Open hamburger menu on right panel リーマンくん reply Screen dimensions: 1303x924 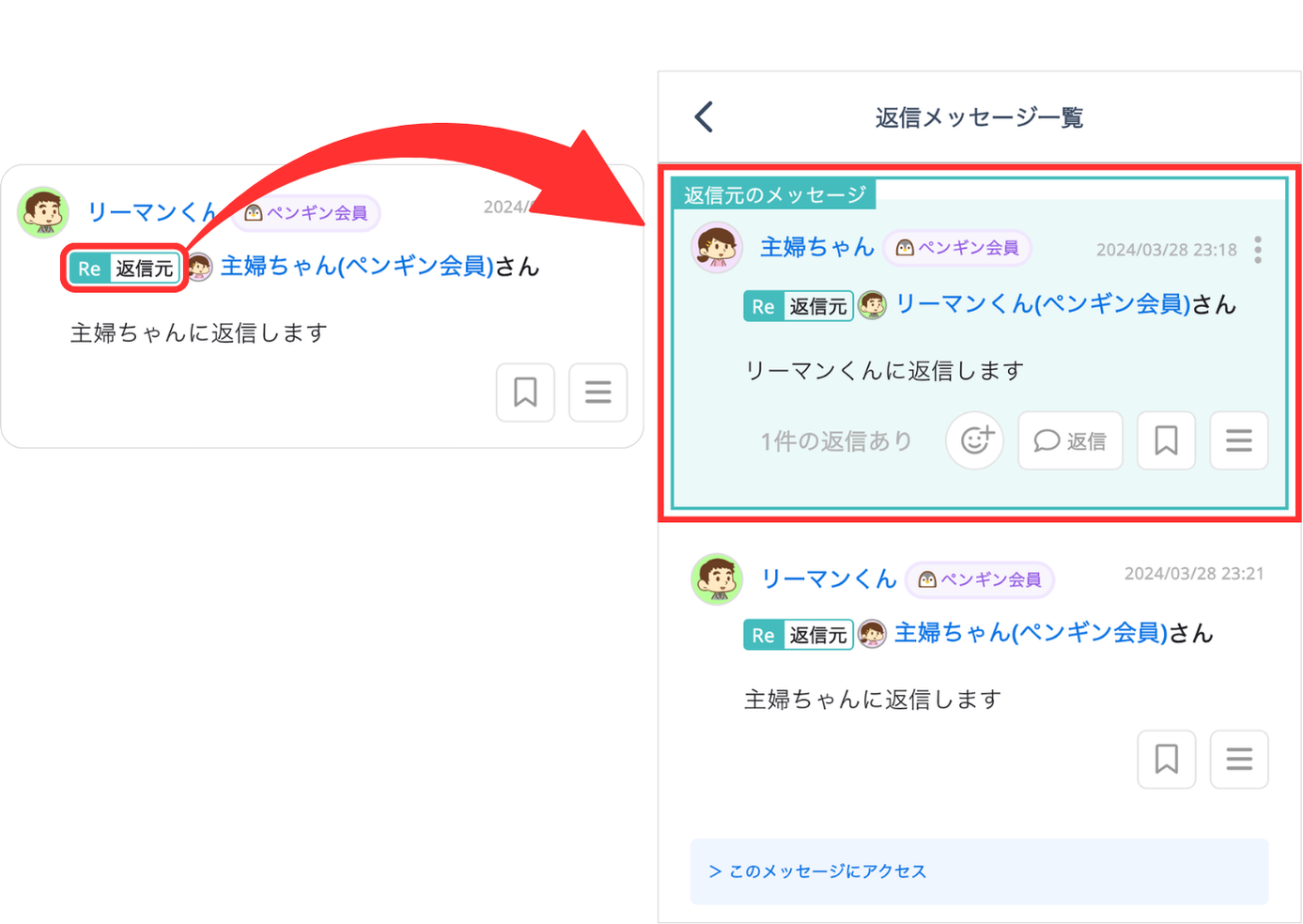[x=1238, y=759]
